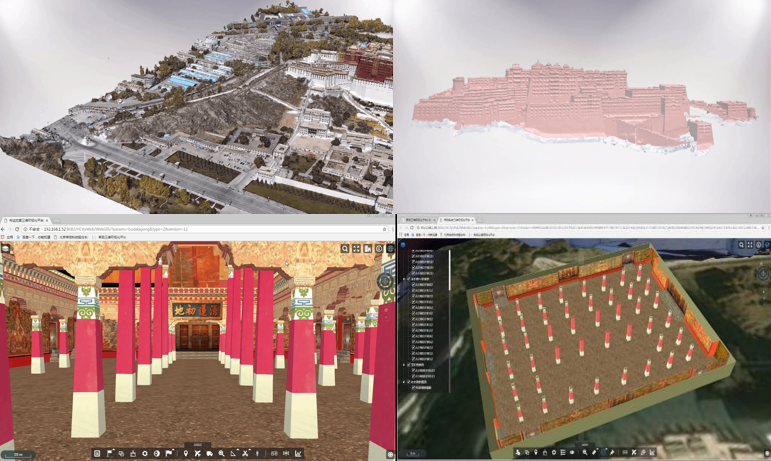Open the chart statistics icon in left toolbar
This screenshot has width=771, height=461.
click(297, 453)
